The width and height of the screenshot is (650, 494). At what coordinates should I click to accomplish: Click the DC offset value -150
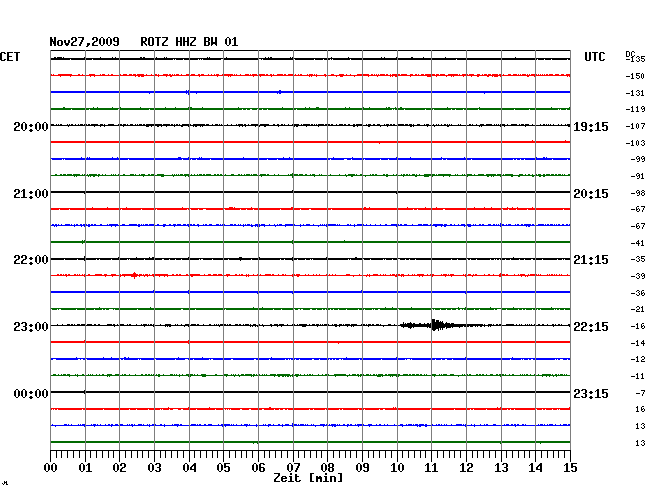(x=635, y=76)
